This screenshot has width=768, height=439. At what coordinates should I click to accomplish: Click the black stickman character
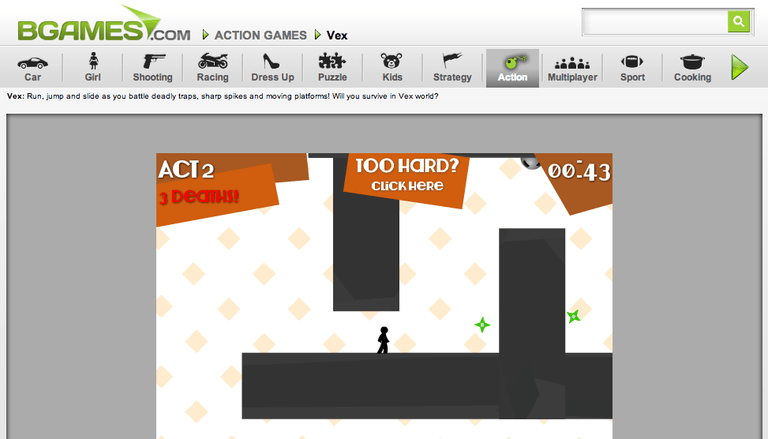coord(383,340)
